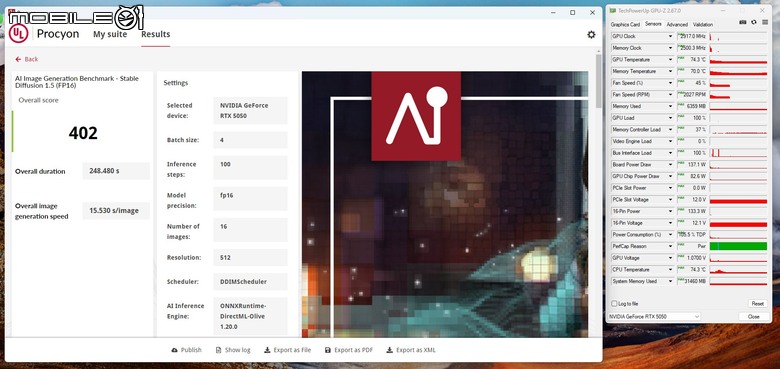Open Memory Temperature sensor dropdown
The height and width of the screenshot is (369, 780).
click(671, 72)
